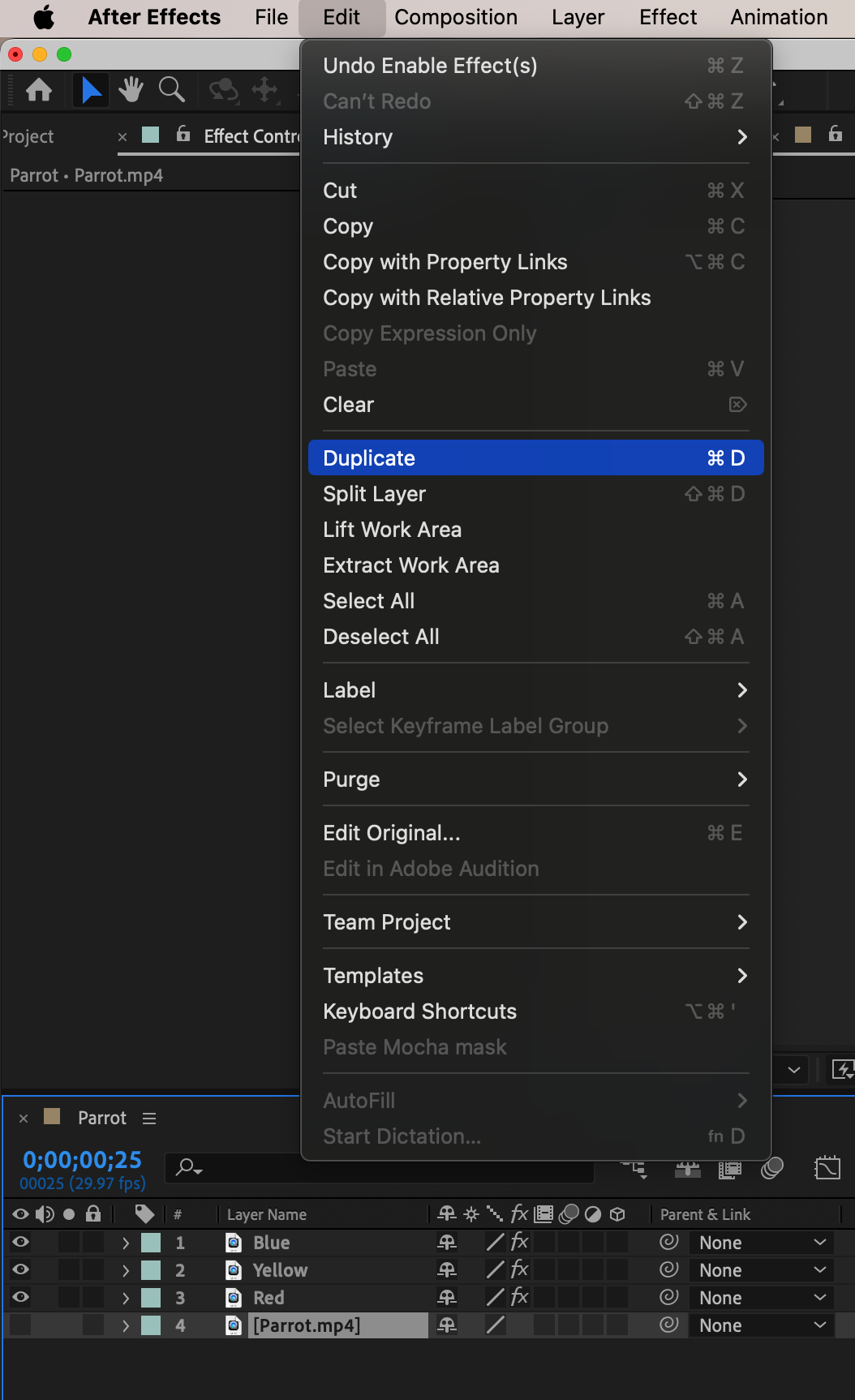Click the label tag column header
This screenshot has width=855, height=1400.
(144, 1214)
